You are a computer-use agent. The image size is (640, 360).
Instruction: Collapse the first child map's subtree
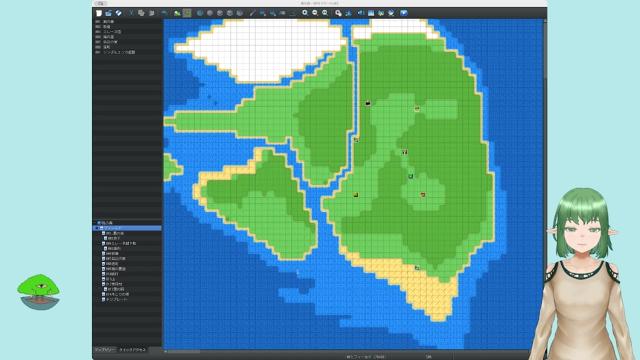tap(100, 233)
